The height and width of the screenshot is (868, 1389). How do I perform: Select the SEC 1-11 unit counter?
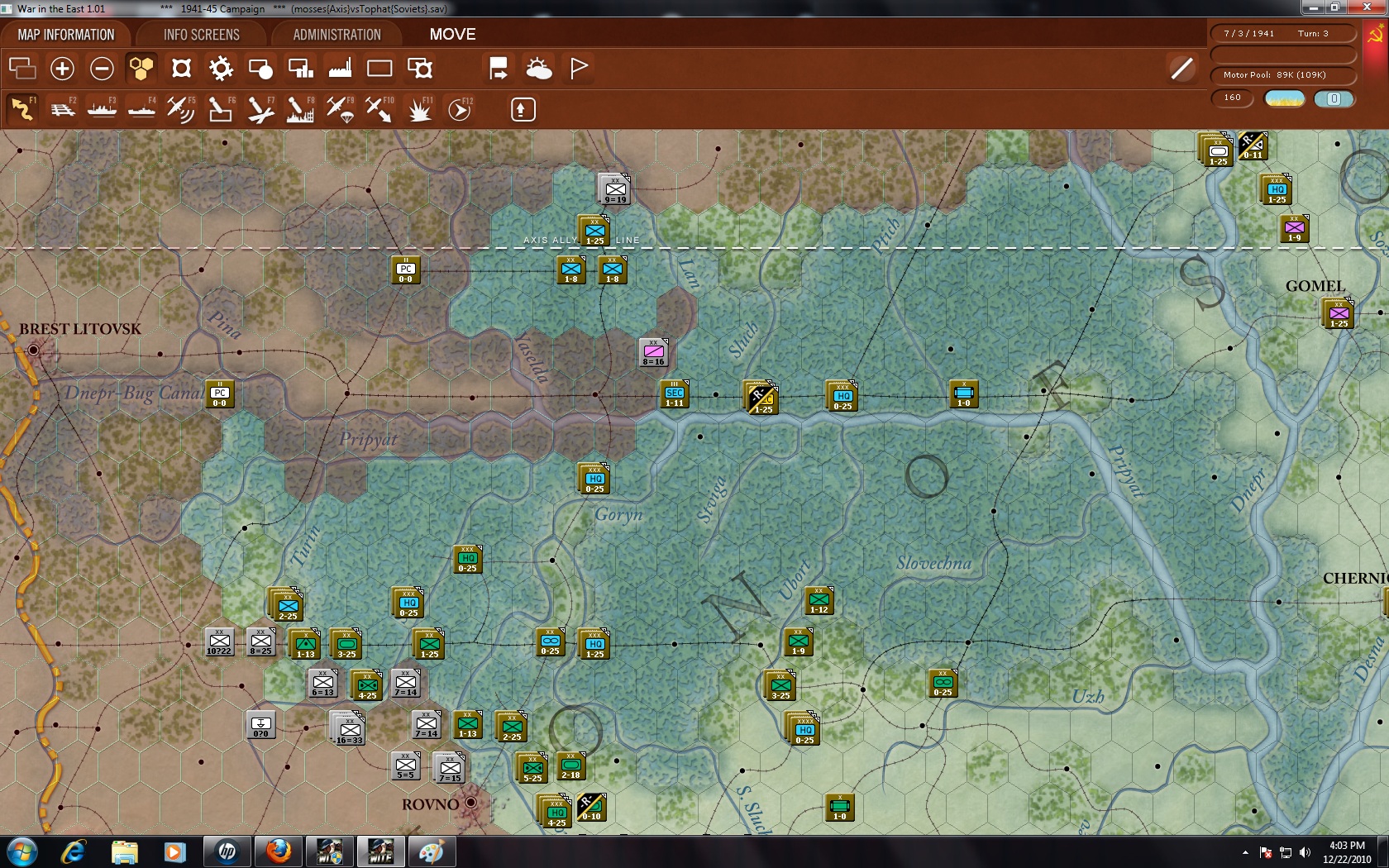(x=675, y=394)
